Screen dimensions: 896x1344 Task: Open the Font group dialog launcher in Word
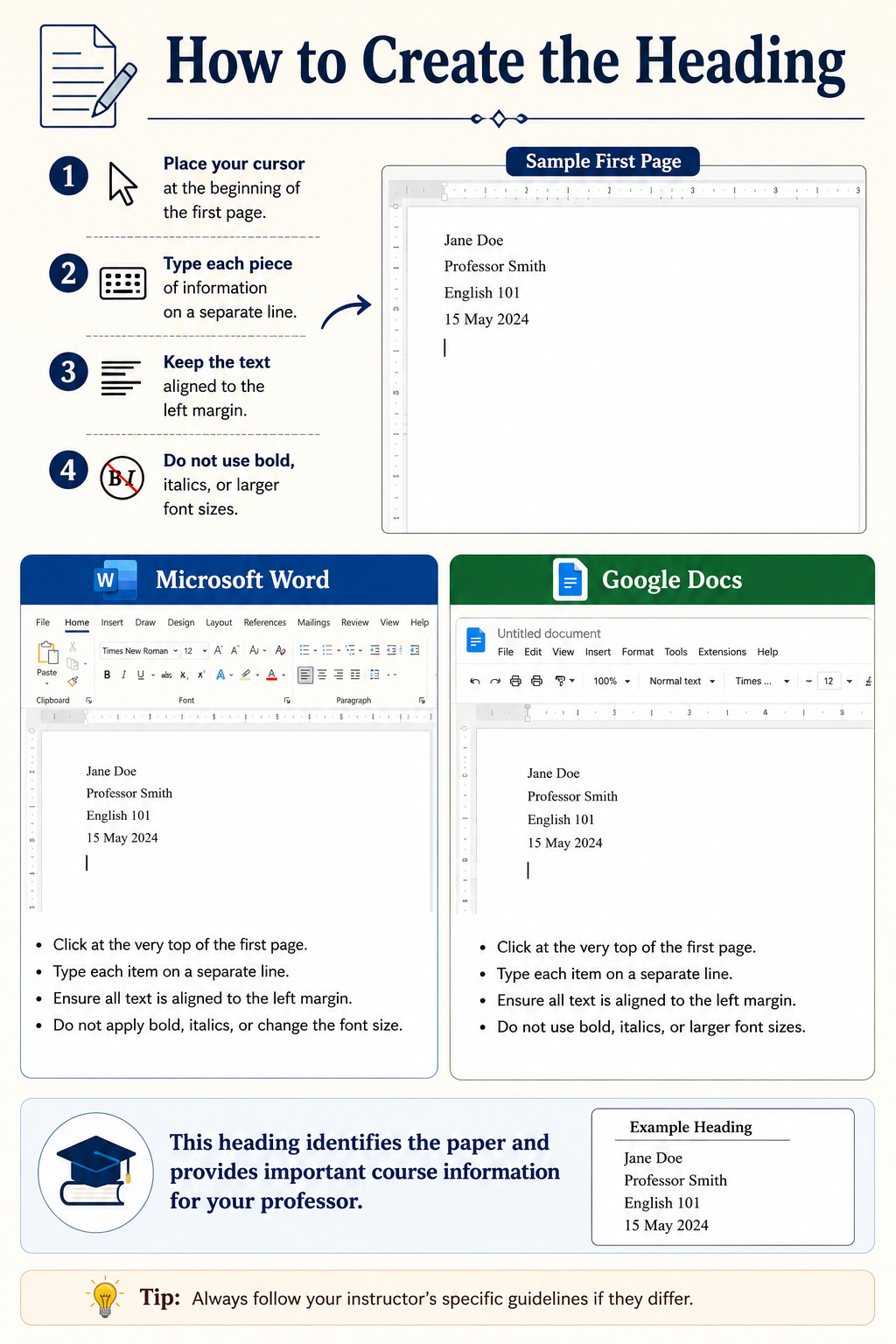point(287,701)
